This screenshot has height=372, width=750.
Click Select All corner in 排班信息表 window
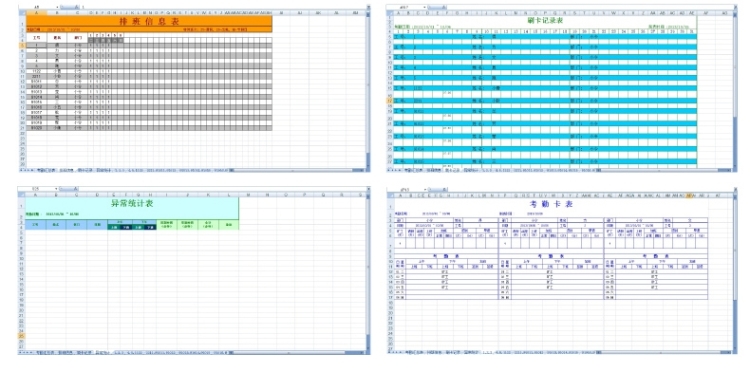[x=22, y=12]
